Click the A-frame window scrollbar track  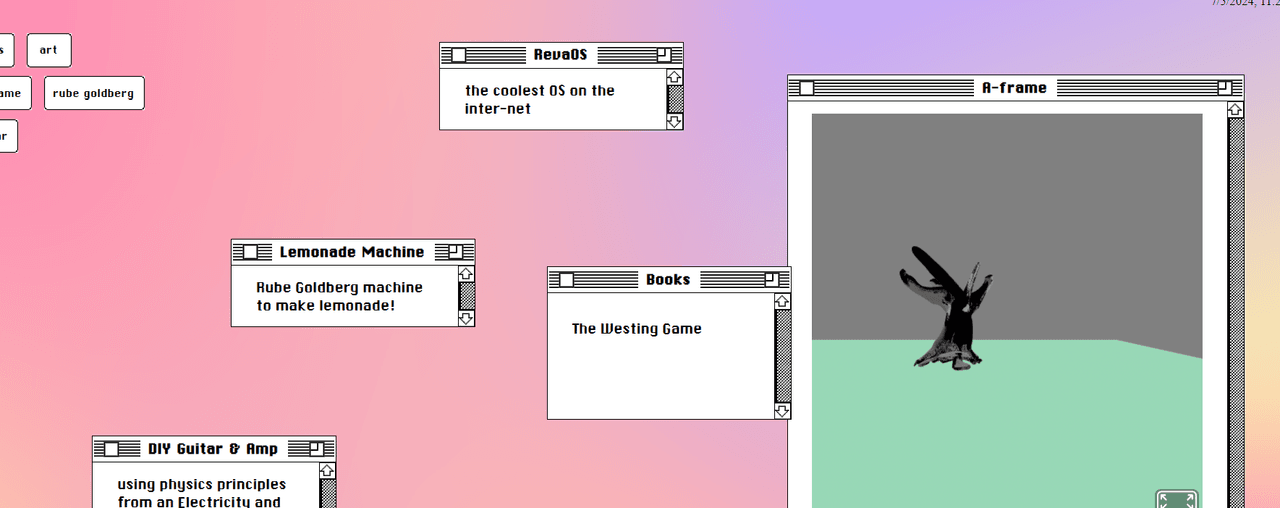click(1235, 312)
